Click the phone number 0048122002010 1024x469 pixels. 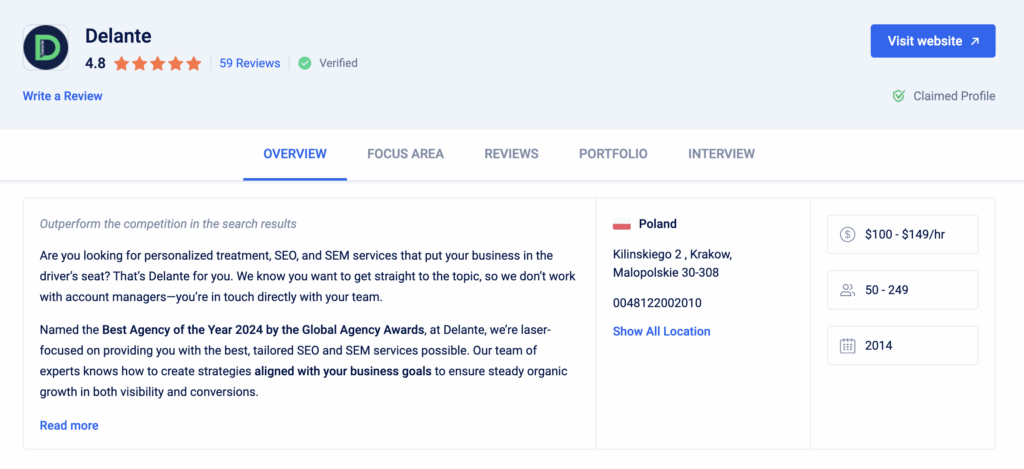click(x=657, y=303)
